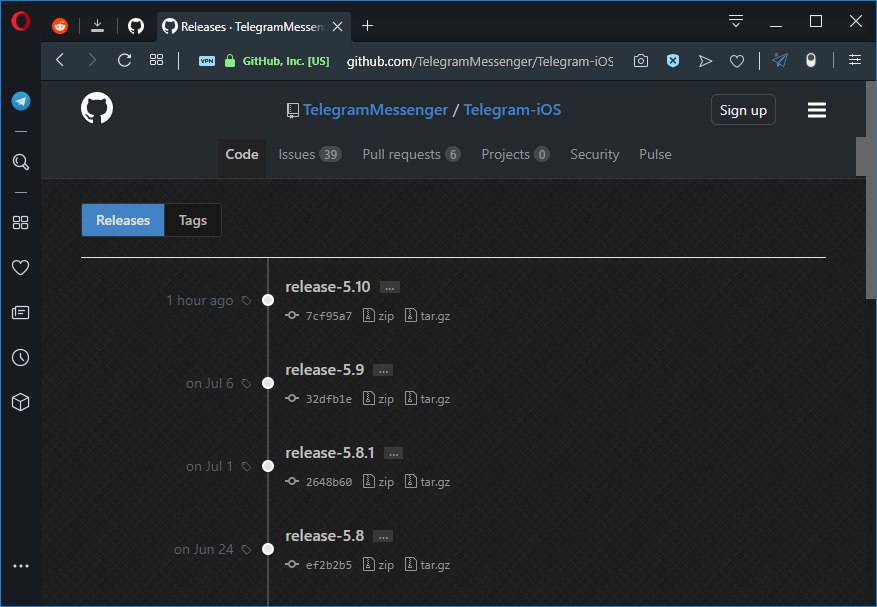Download release-5.9 zip archive
The height and width of the screenshot is (607, 877).
pos(378,398)
